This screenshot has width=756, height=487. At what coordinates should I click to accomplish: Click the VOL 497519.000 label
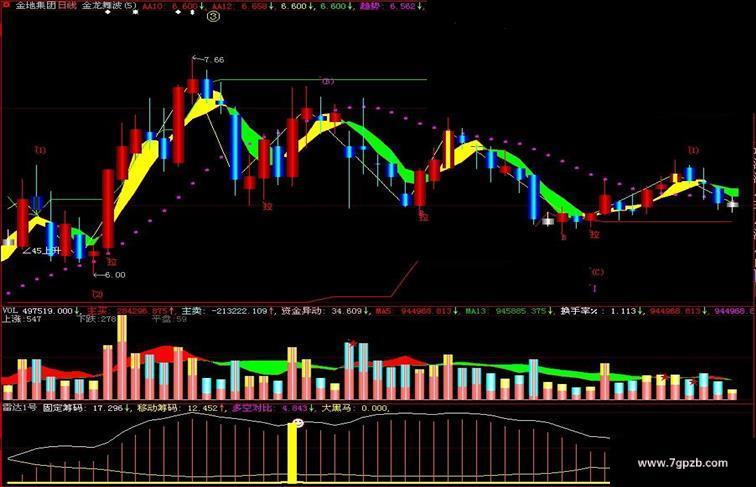(x=41, y=311)
